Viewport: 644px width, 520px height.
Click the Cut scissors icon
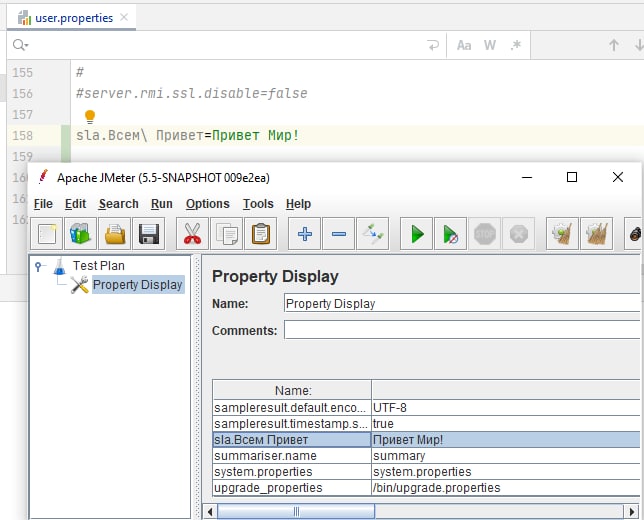(192, 234)
